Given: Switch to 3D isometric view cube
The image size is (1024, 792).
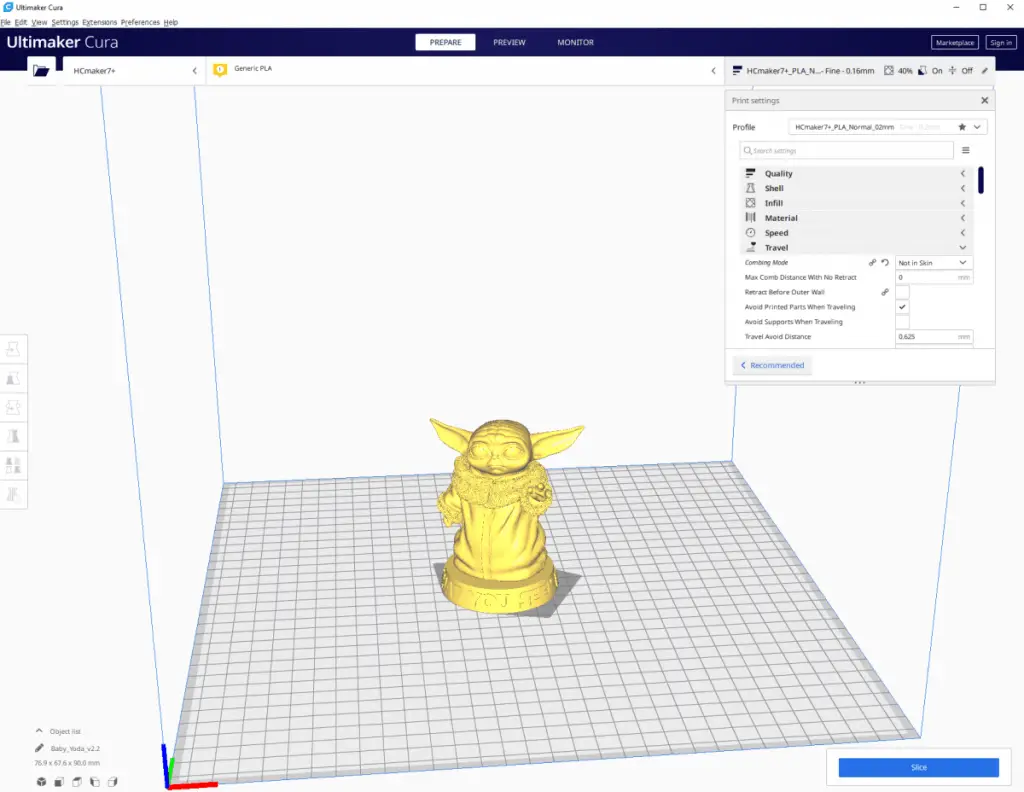Looking at the screenshot, I should point(41,782).
